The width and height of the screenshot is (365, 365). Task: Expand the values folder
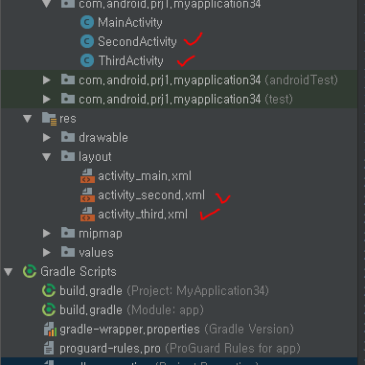coord(47,253)
